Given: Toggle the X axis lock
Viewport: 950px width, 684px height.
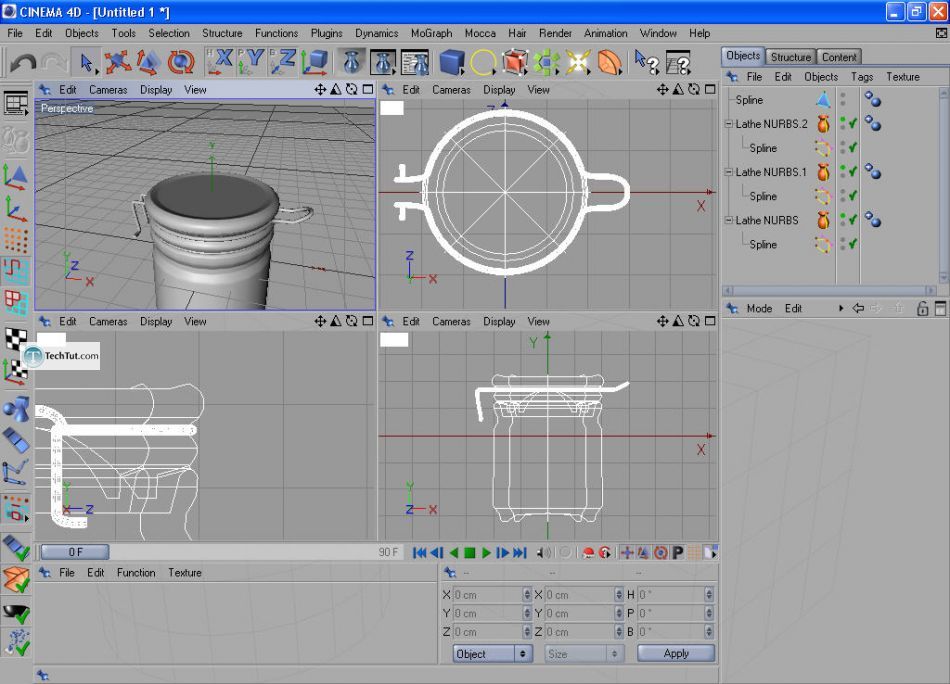Looking at the screenshot, I should 219,62.
